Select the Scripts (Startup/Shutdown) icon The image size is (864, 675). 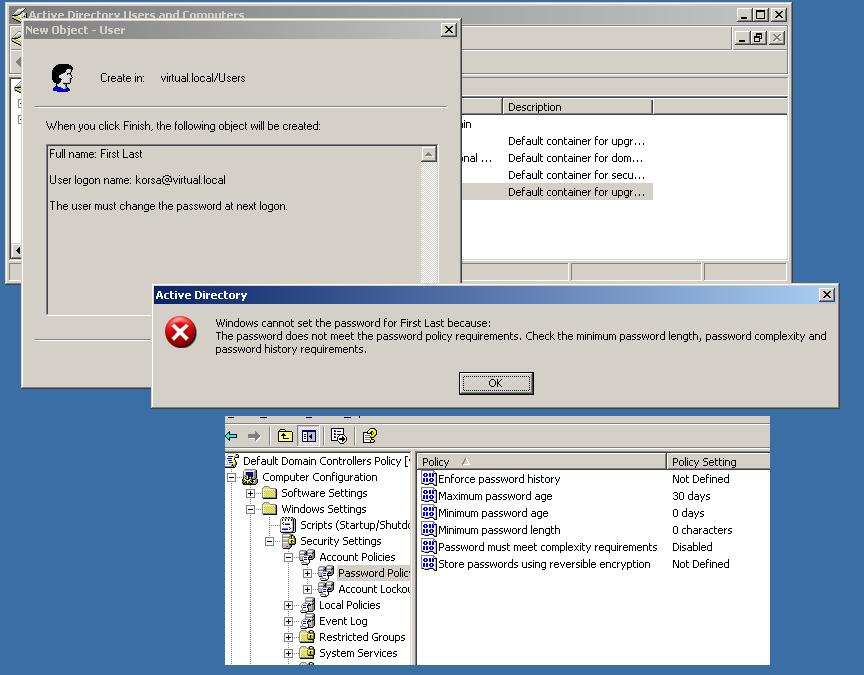tap(288, 525)
